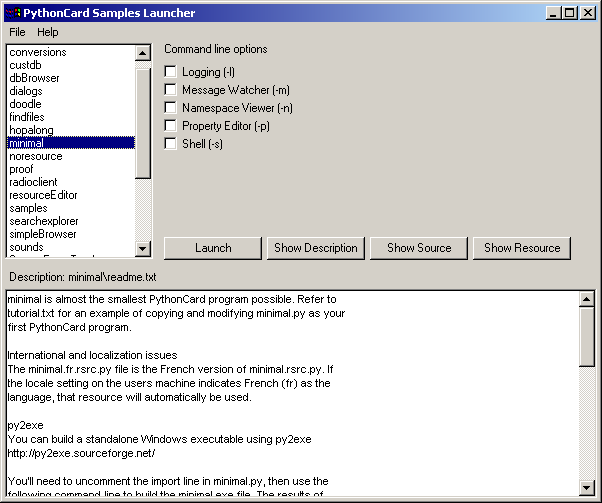The image size is (602, 503).
Task: Click the highlighted minimal entry
Action: (71, 143)
